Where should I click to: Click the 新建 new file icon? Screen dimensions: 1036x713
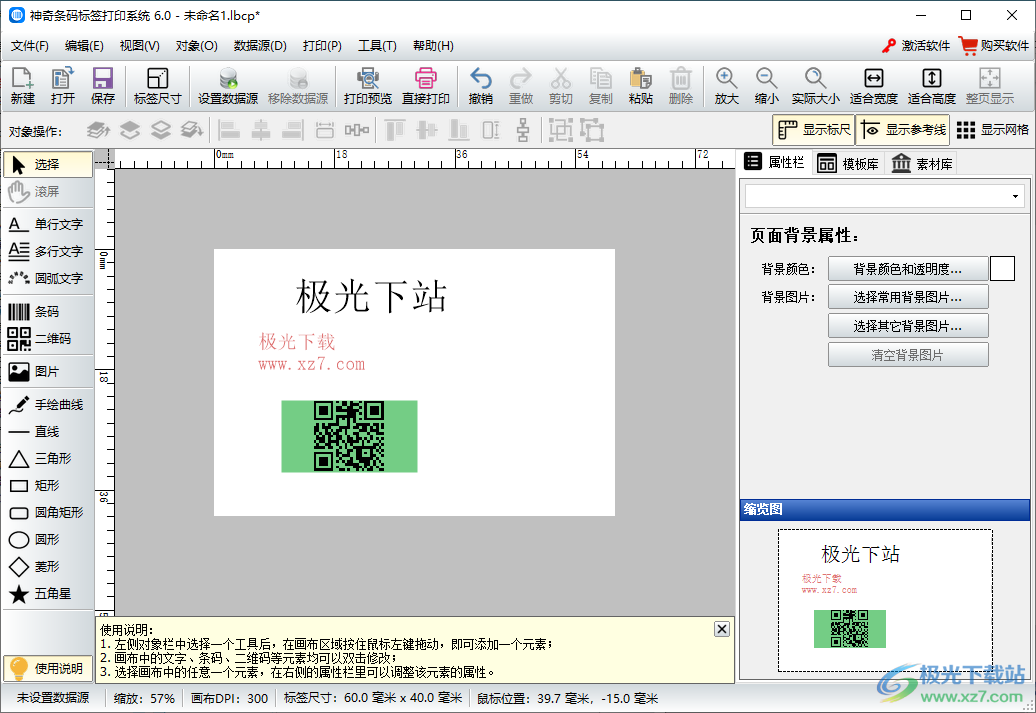pos(22,86)
